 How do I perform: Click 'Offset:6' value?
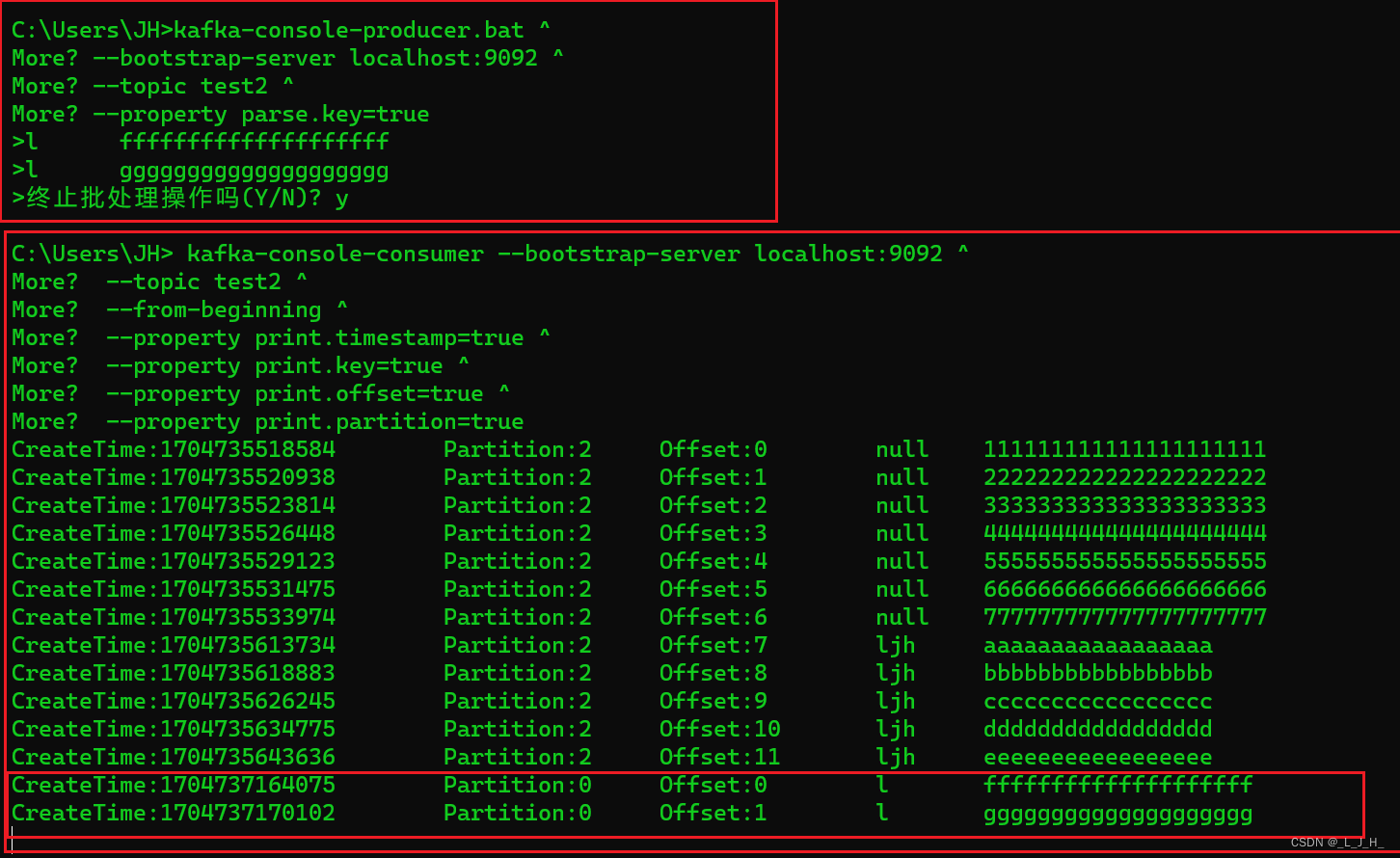(713, 617)
